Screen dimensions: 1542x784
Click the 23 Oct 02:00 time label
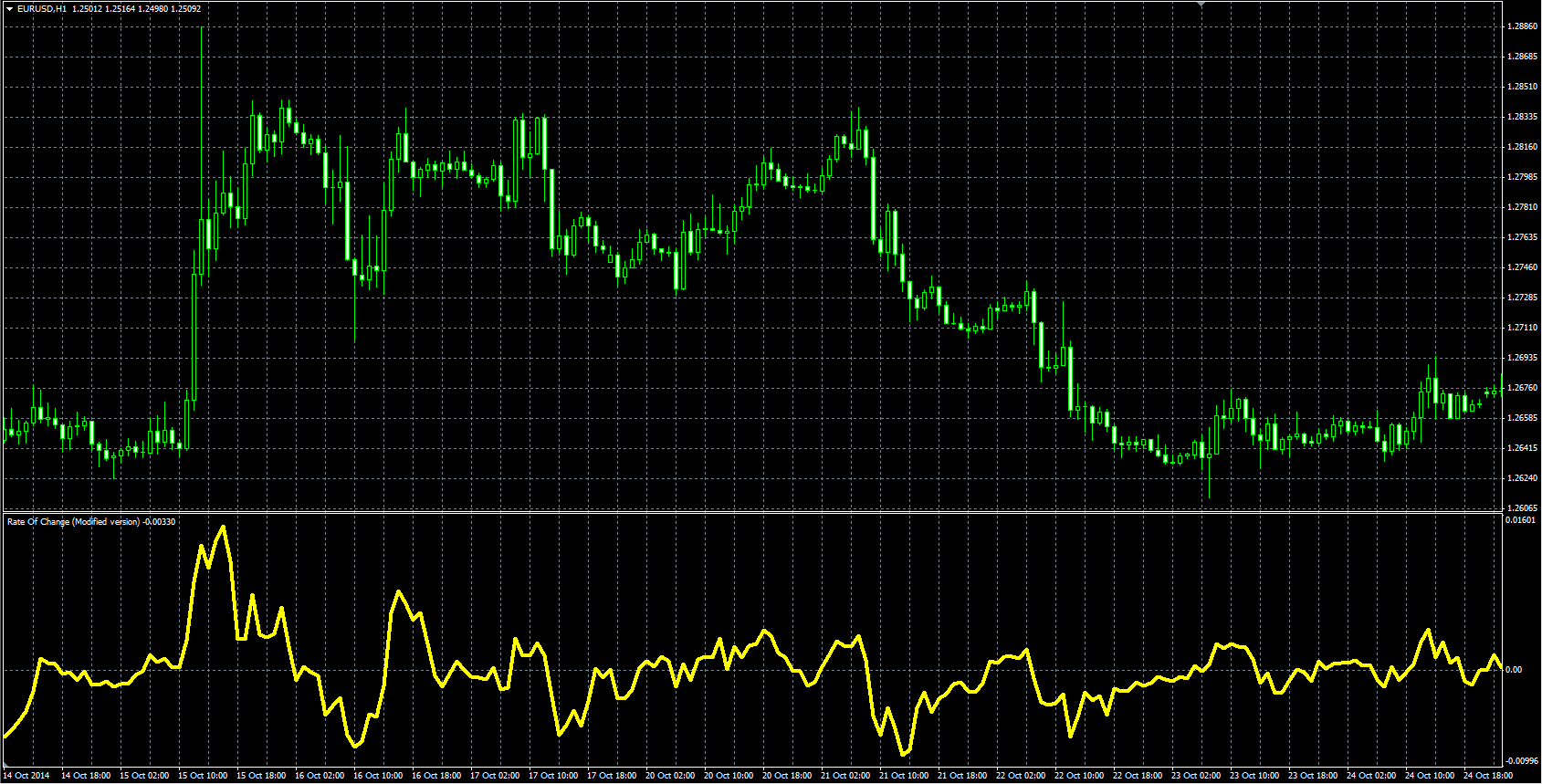coord(1196,776)
